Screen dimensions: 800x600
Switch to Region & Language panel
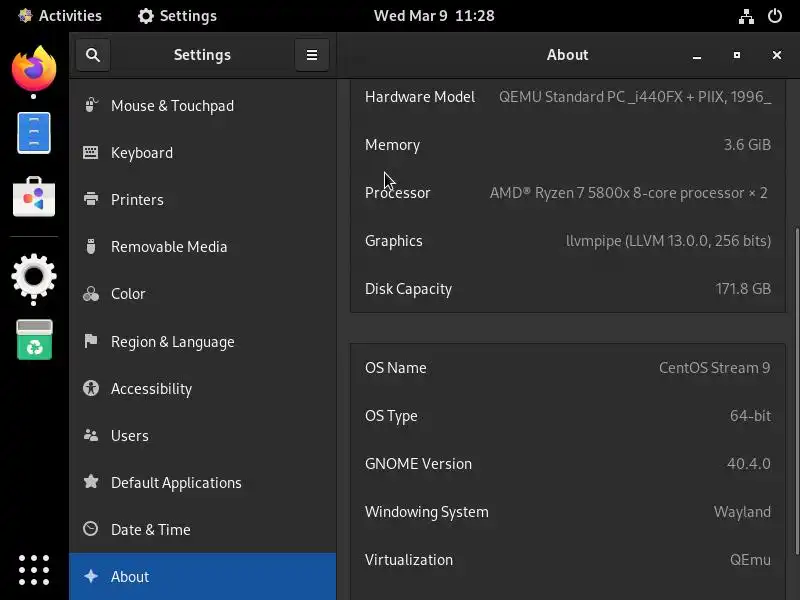point(172,342)
